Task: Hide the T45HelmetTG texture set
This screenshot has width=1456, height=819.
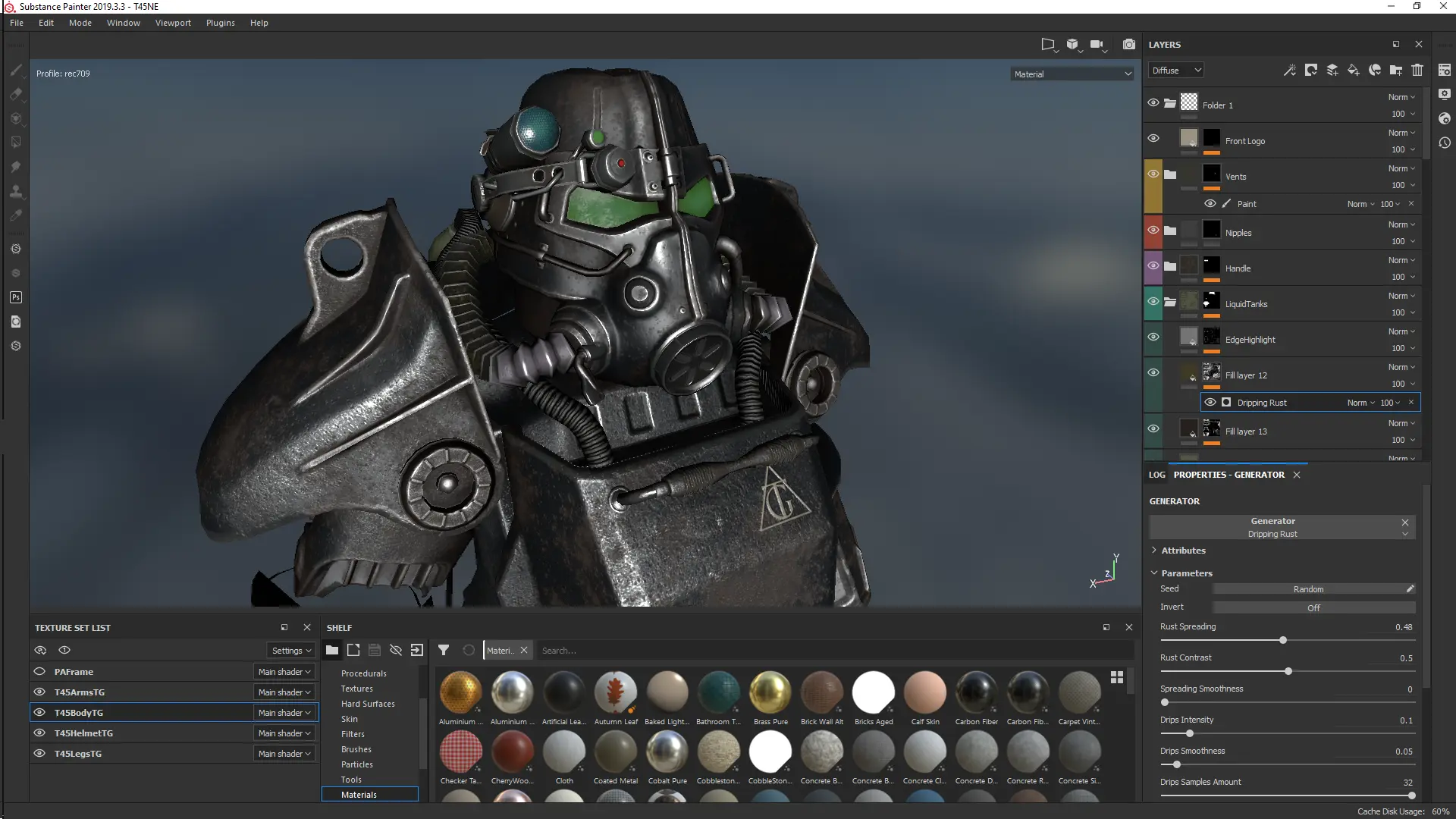Action: (x=39, y=733)
